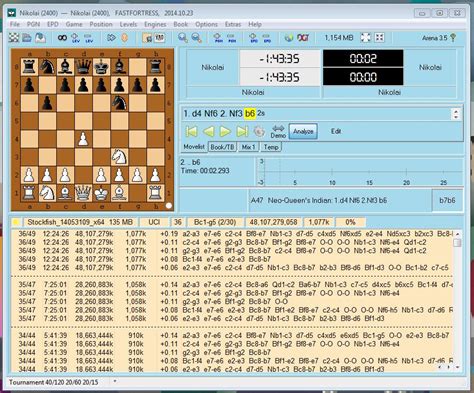This screenshot has height=393, width=474.
Task: Click the four-arrows expand icon
Action: pyautogui.click(x=366, y=38)
